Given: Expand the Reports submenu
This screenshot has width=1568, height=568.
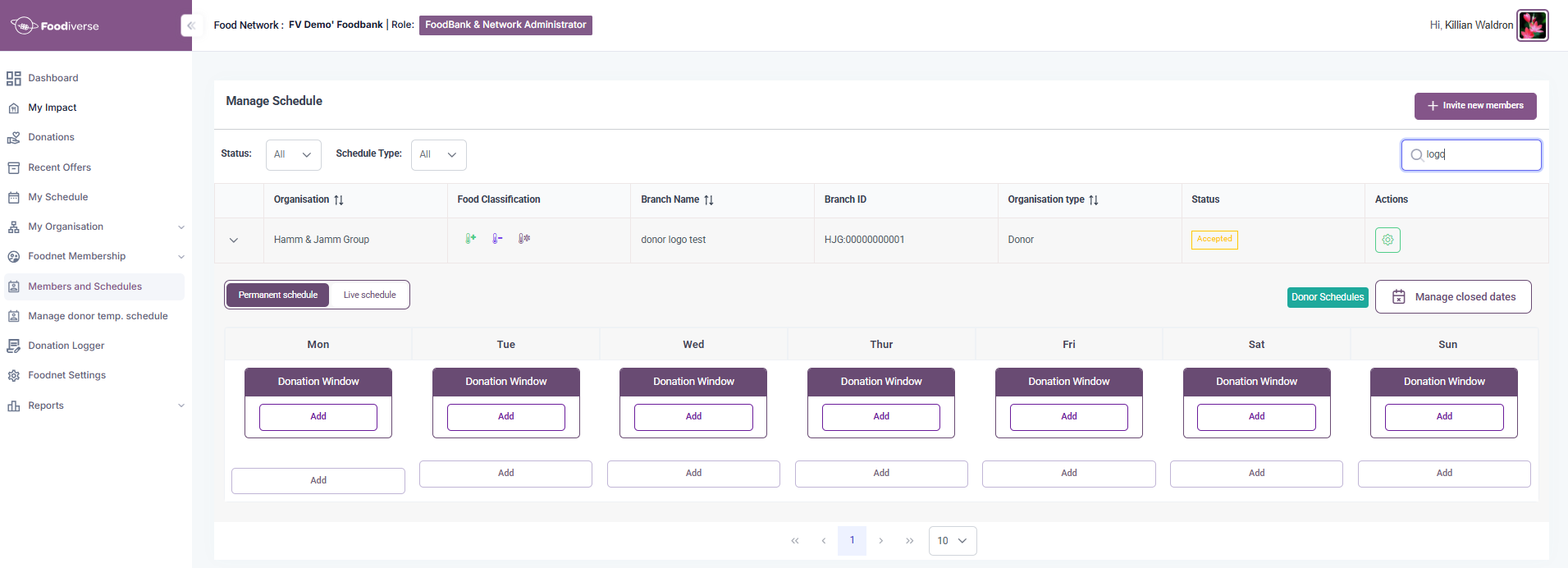Looking at the screenshot, I should pyautogui.click(x=181, y=405).
